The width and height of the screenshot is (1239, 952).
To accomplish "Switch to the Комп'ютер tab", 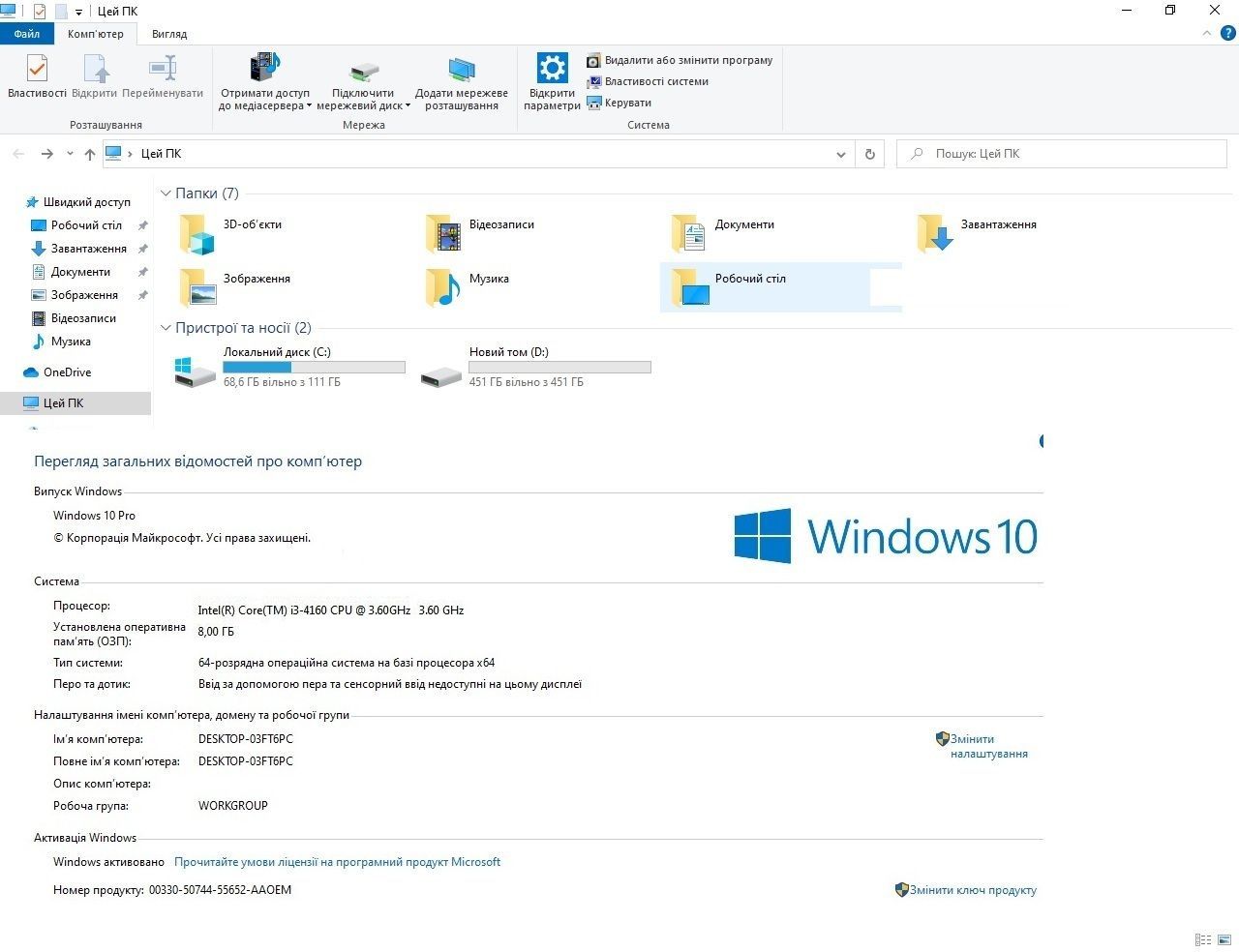I will coord(96,34).
